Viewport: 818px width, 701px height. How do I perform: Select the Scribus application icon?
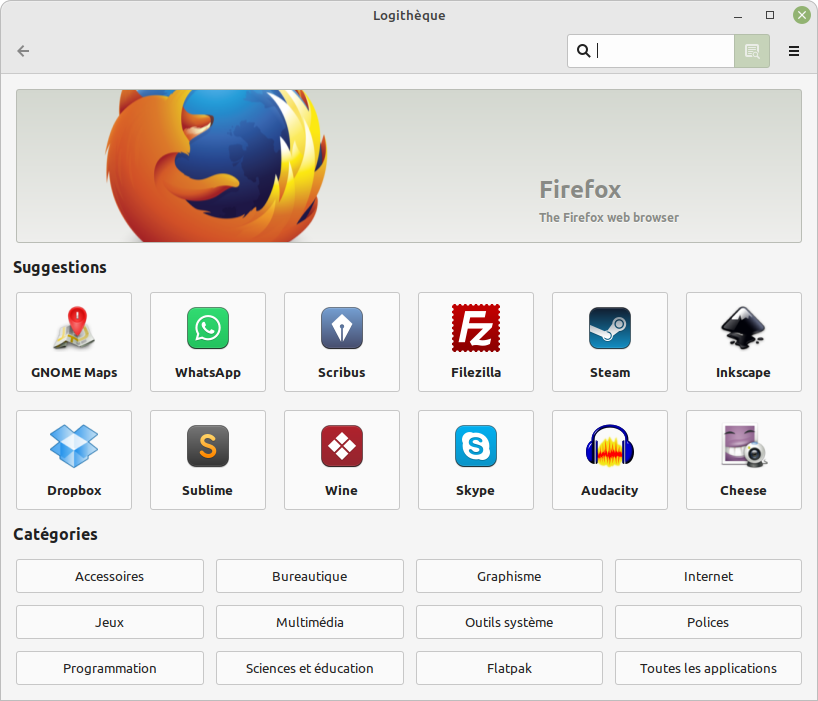coord(342,328)
